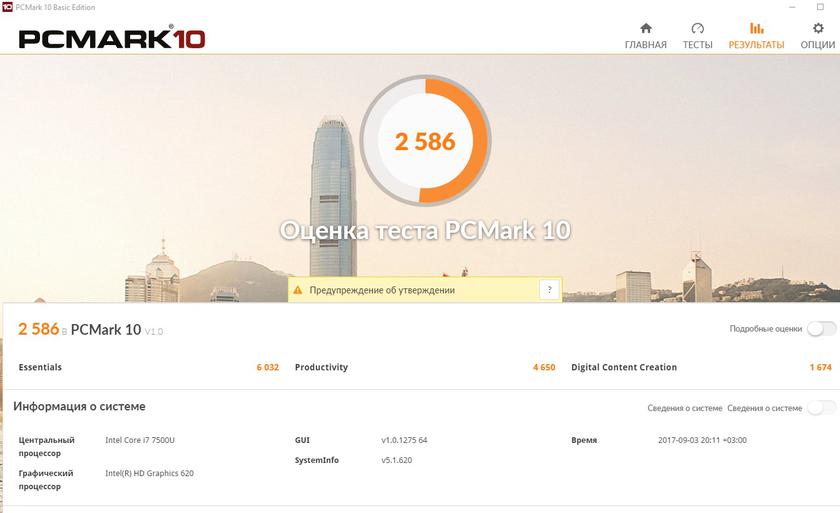Viewport: 840px width, 513px height.
Task: Click the warning triangle in the validation banner
Action: point(298,290)
